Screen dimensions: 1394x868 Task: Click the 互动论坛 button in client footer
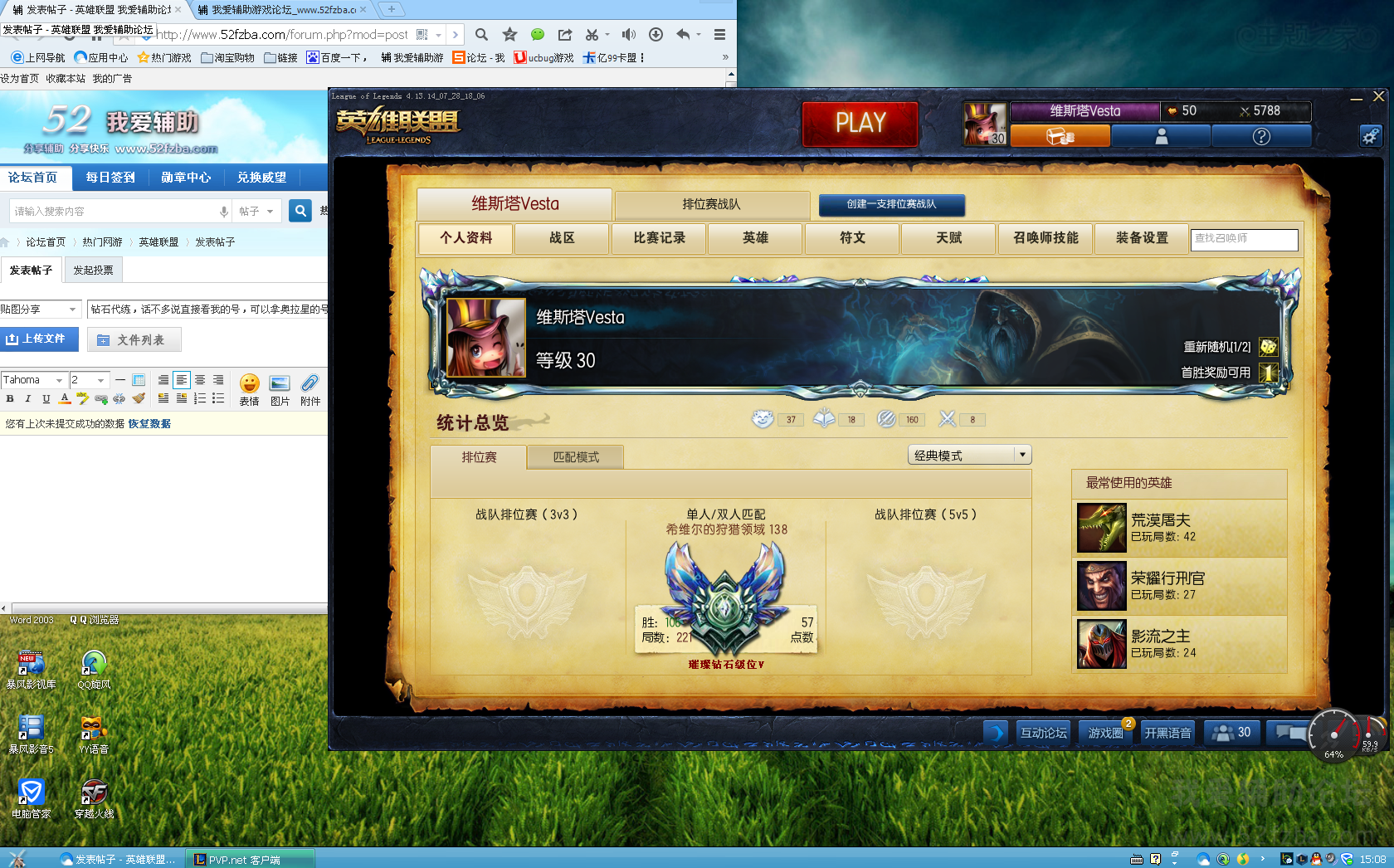click(x=1044, y=733)
